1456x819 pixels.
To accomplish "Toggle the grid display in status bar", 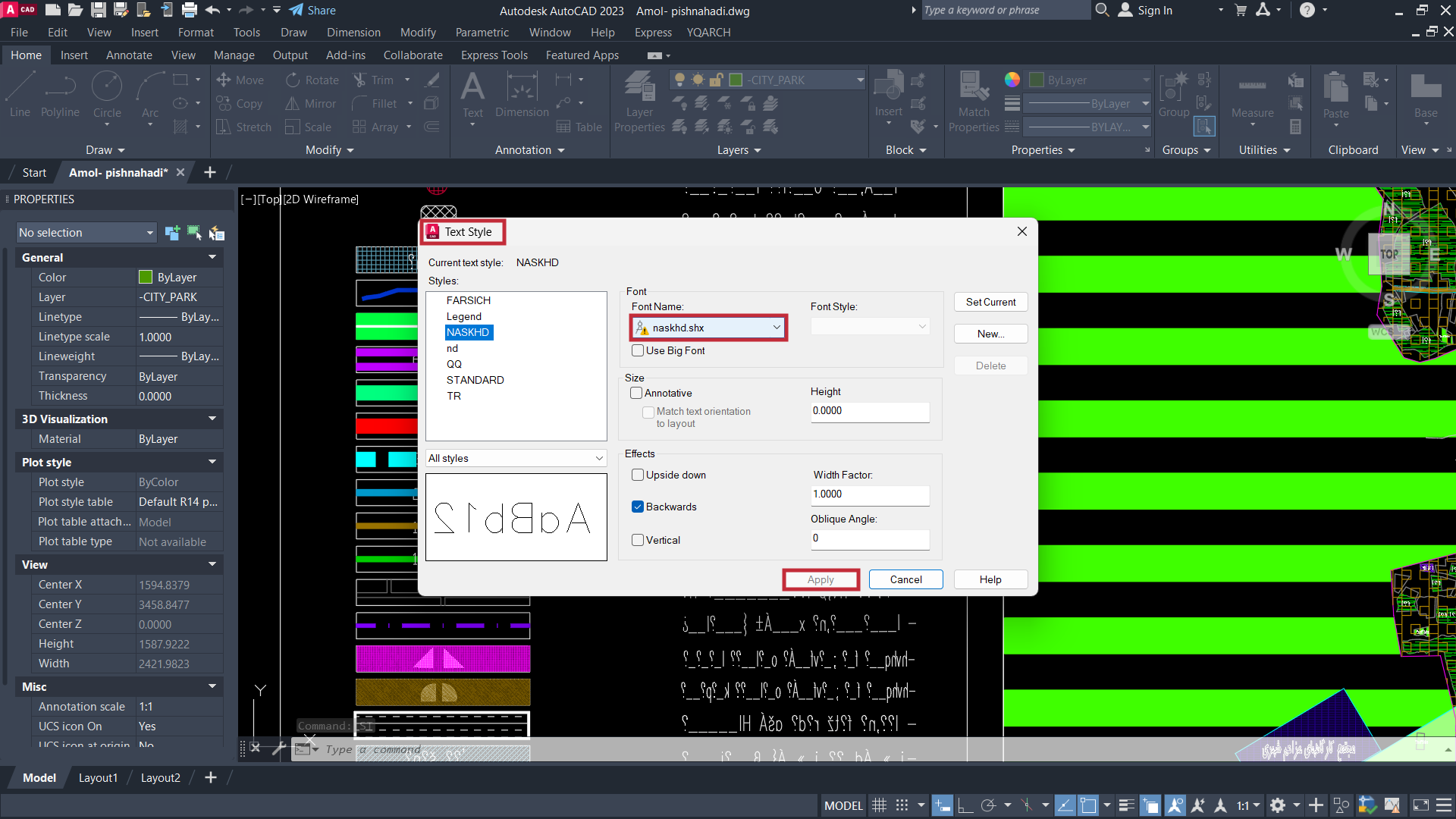I will (x=879, y=805).
